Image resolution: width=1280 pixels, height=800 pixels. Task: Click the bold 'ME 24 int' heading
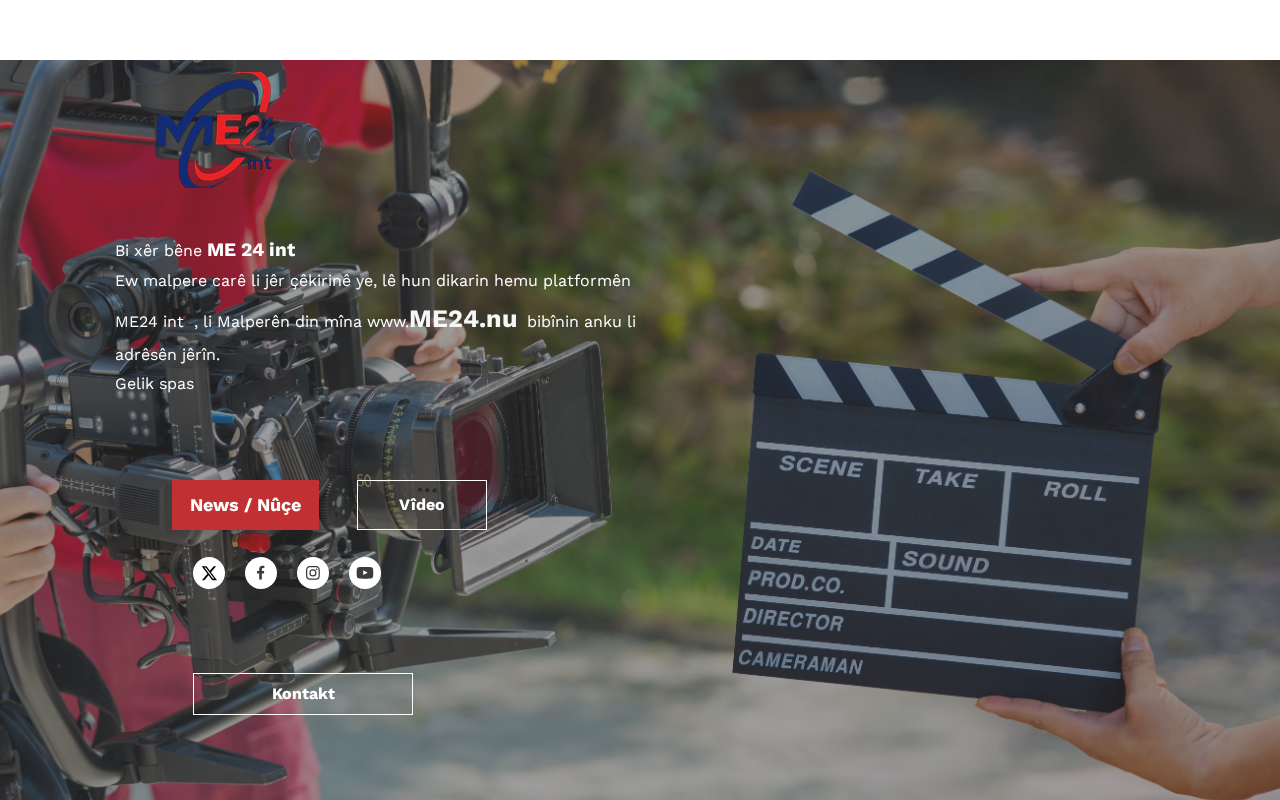pos(251,250)
